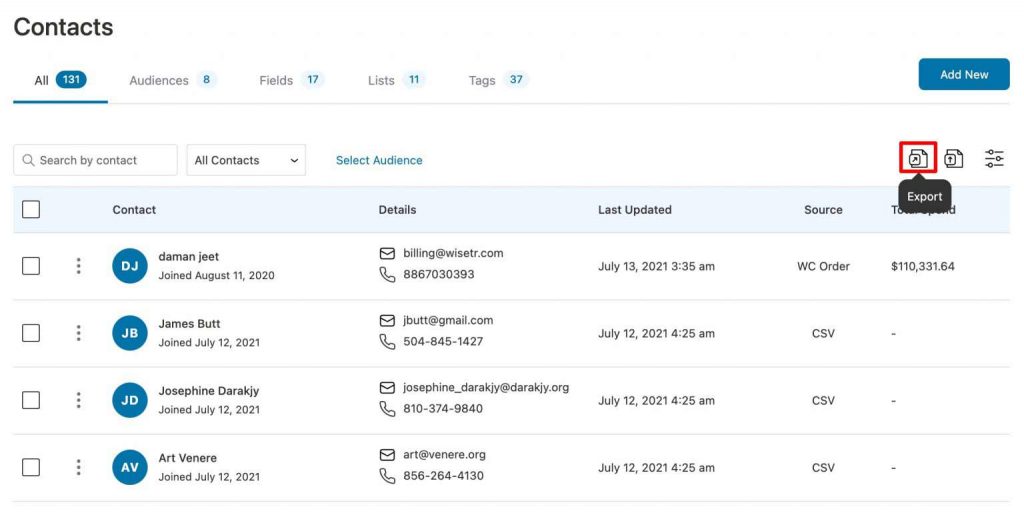Click the email josephine_darakjy@darakjy.org
Viewport: 1024px width, 515px height.
pos(486,388)
